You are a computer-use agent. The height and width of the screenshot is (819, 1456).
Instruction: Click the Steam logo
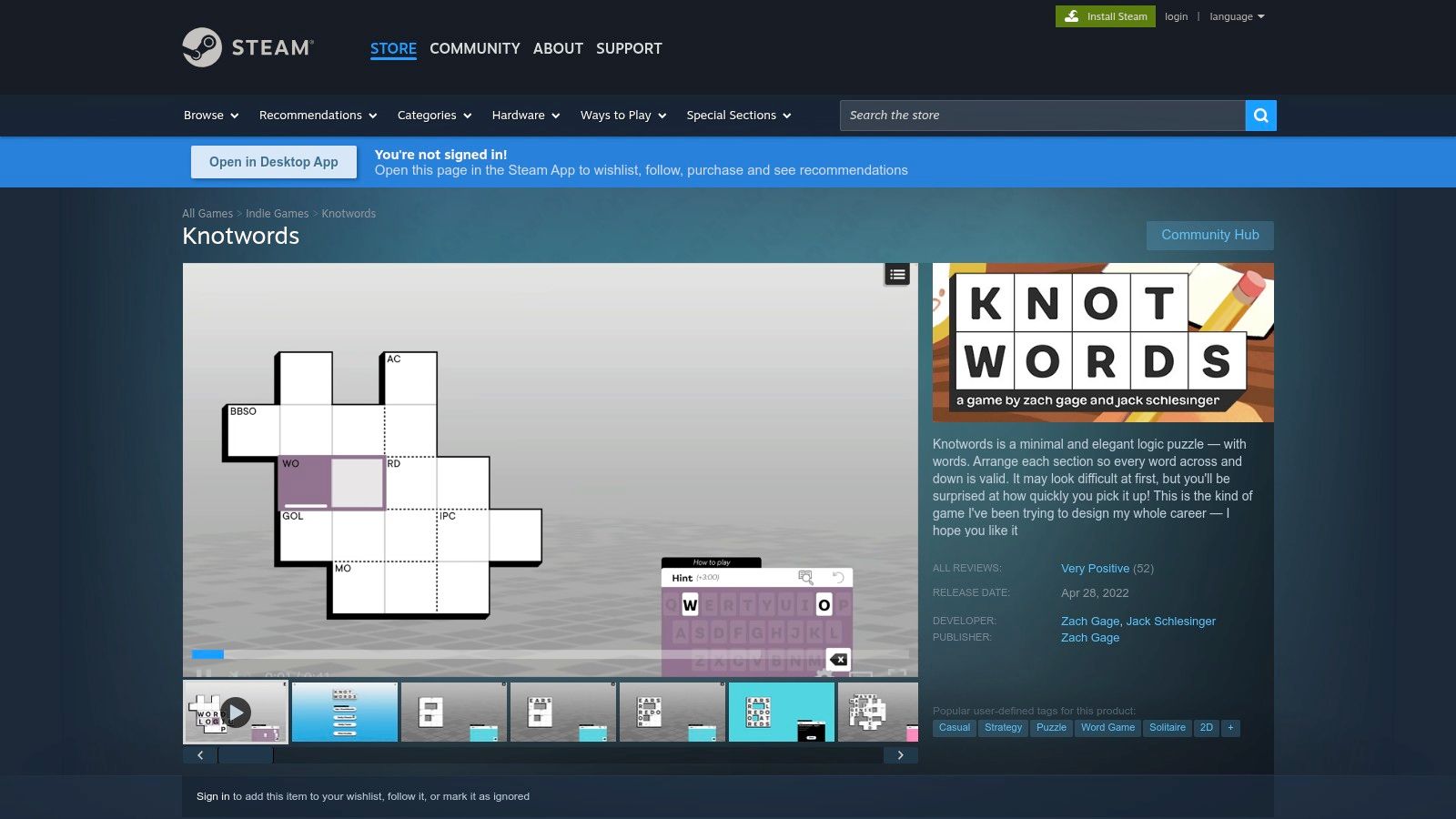tap(248, 47)
